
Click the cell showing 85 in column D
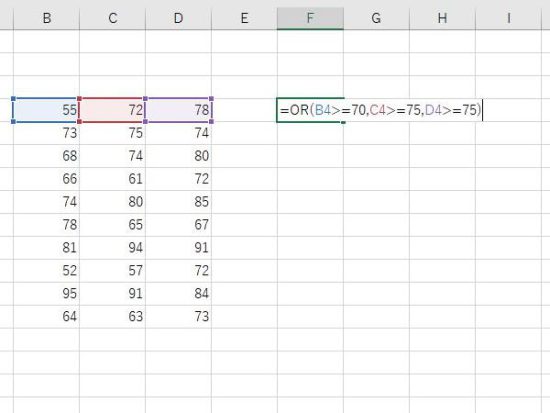(x=179, y=202)
